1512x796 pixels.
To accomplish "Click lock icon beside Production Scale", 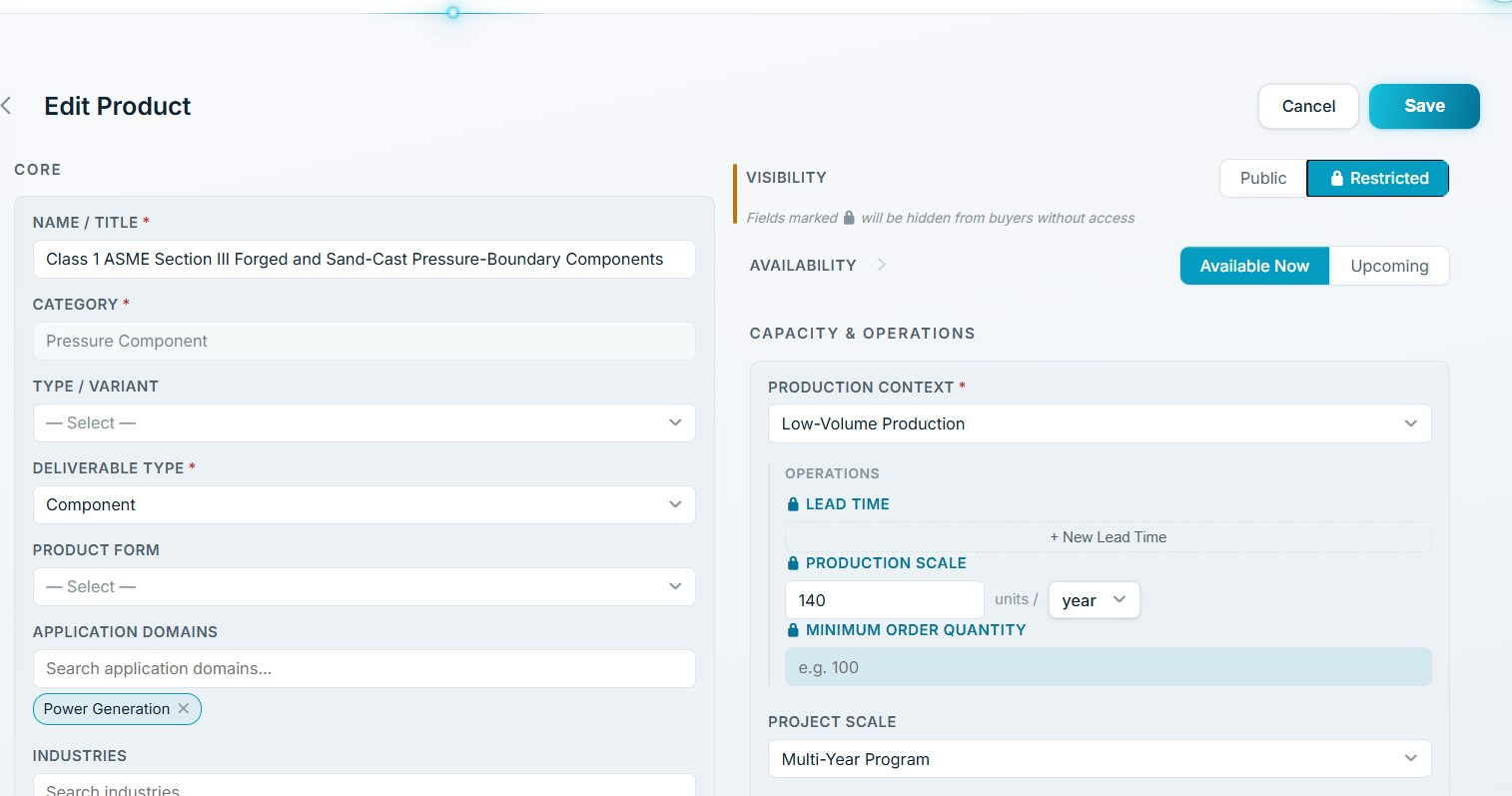I will [x=793, y=563].
